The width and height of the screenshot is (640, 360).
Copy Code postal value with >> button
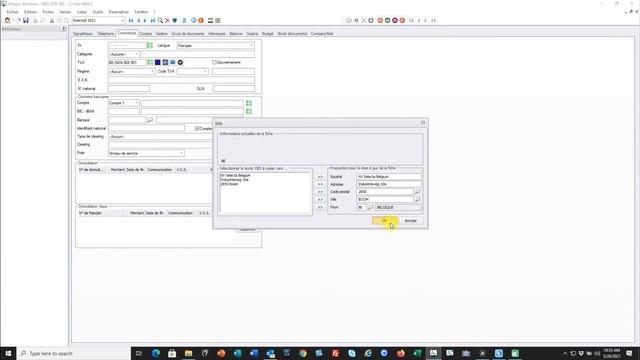[320, 192]
